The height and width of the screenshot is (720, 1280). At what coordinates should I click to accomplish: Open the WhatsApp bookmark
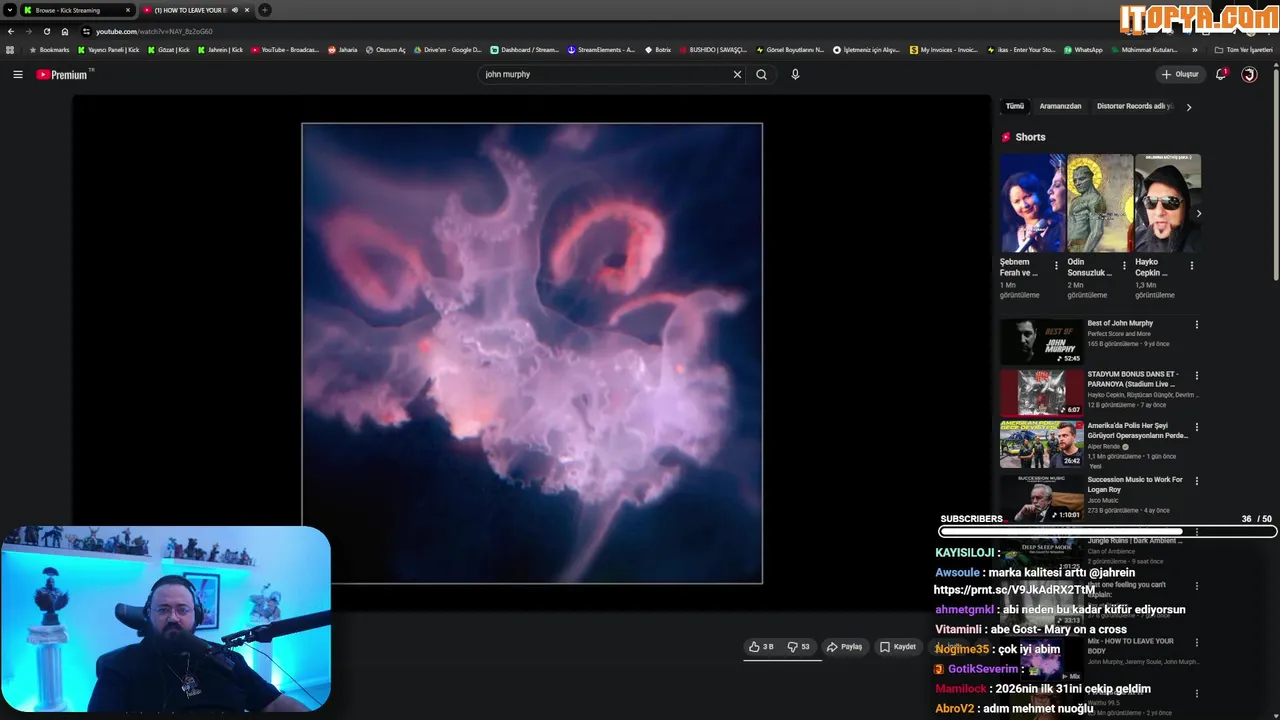click(1083, 49)
